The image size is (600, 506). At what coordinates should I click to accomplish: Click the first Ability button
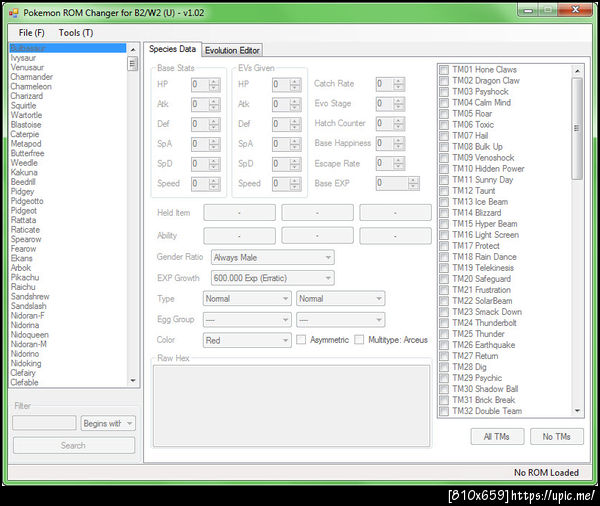click(x=240, y=236)
